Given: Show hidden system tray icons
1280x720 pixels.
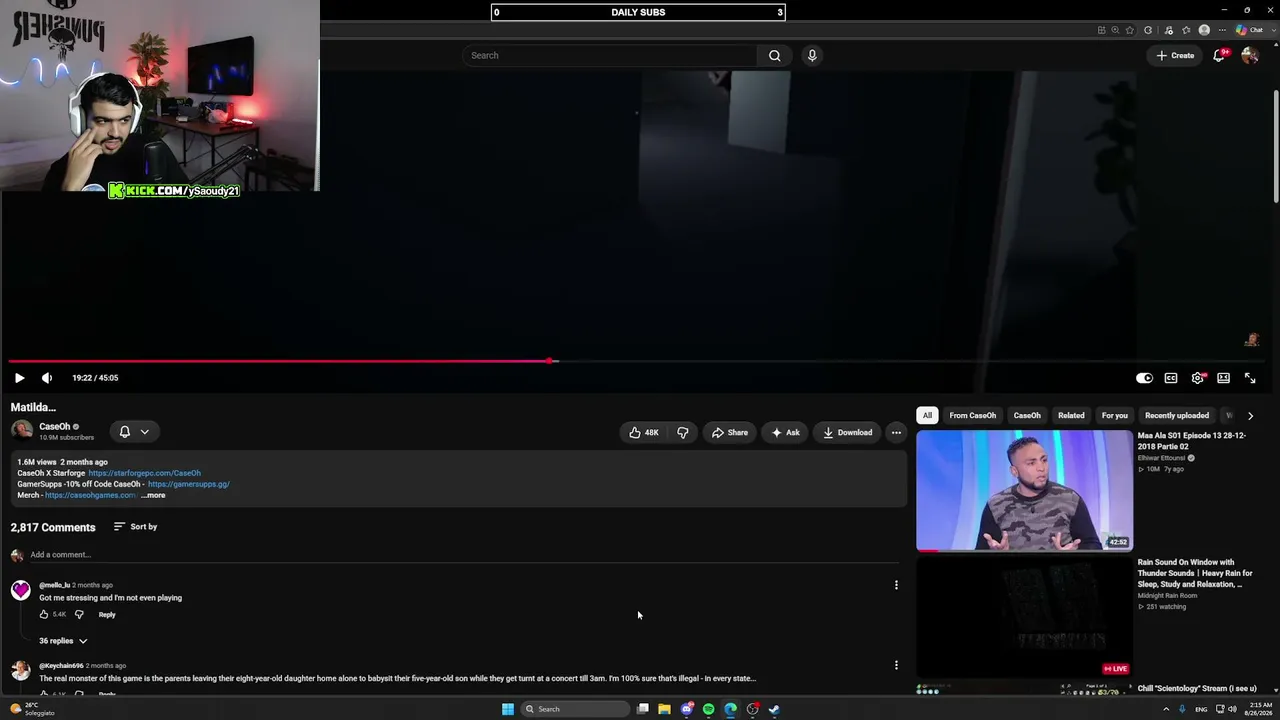Looking at the screenshot, I should 1166,709.
